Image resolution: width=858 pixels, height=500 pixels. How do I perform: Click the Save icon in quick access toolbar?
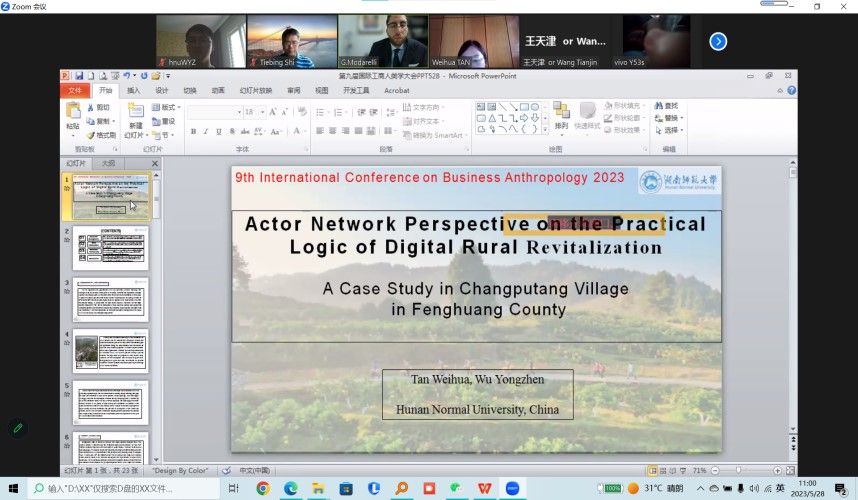[78, 75]
